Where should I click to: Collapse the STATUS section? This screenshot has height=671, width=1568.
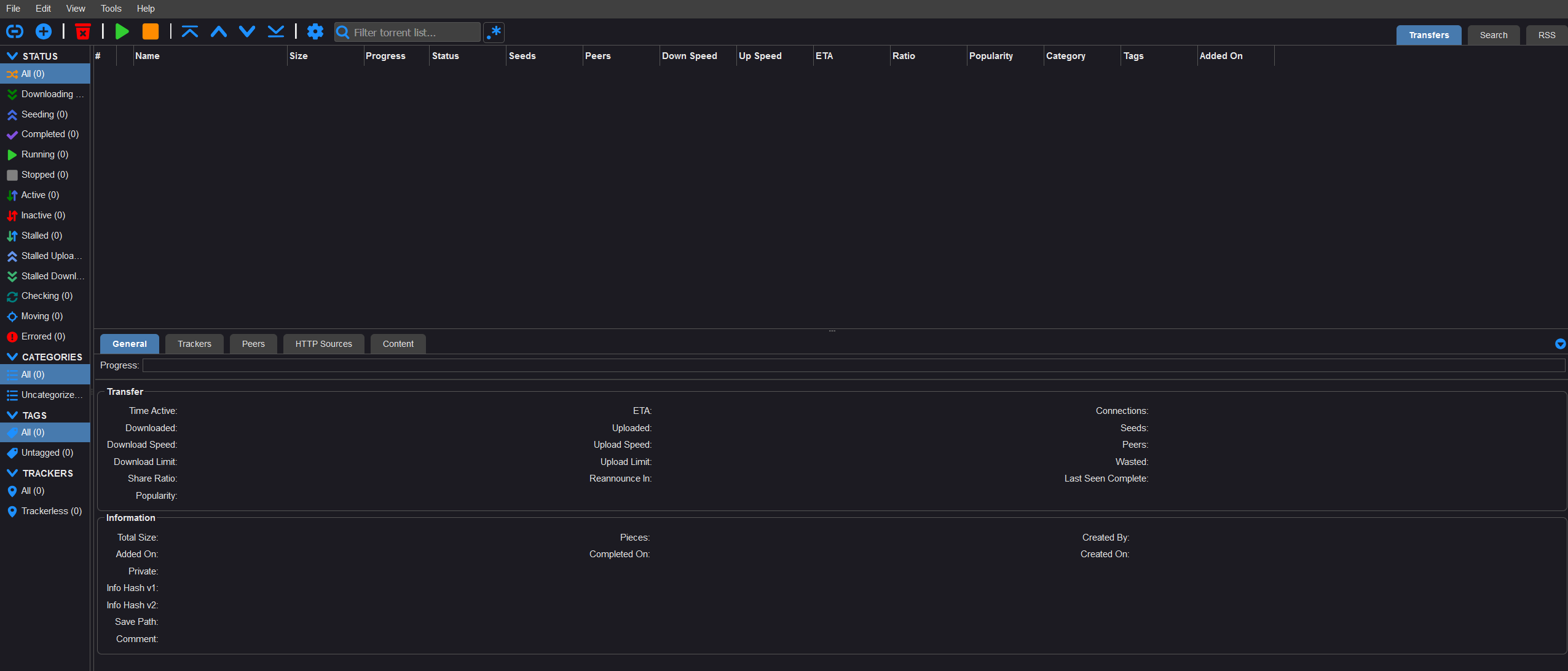(x=12, y=56)
